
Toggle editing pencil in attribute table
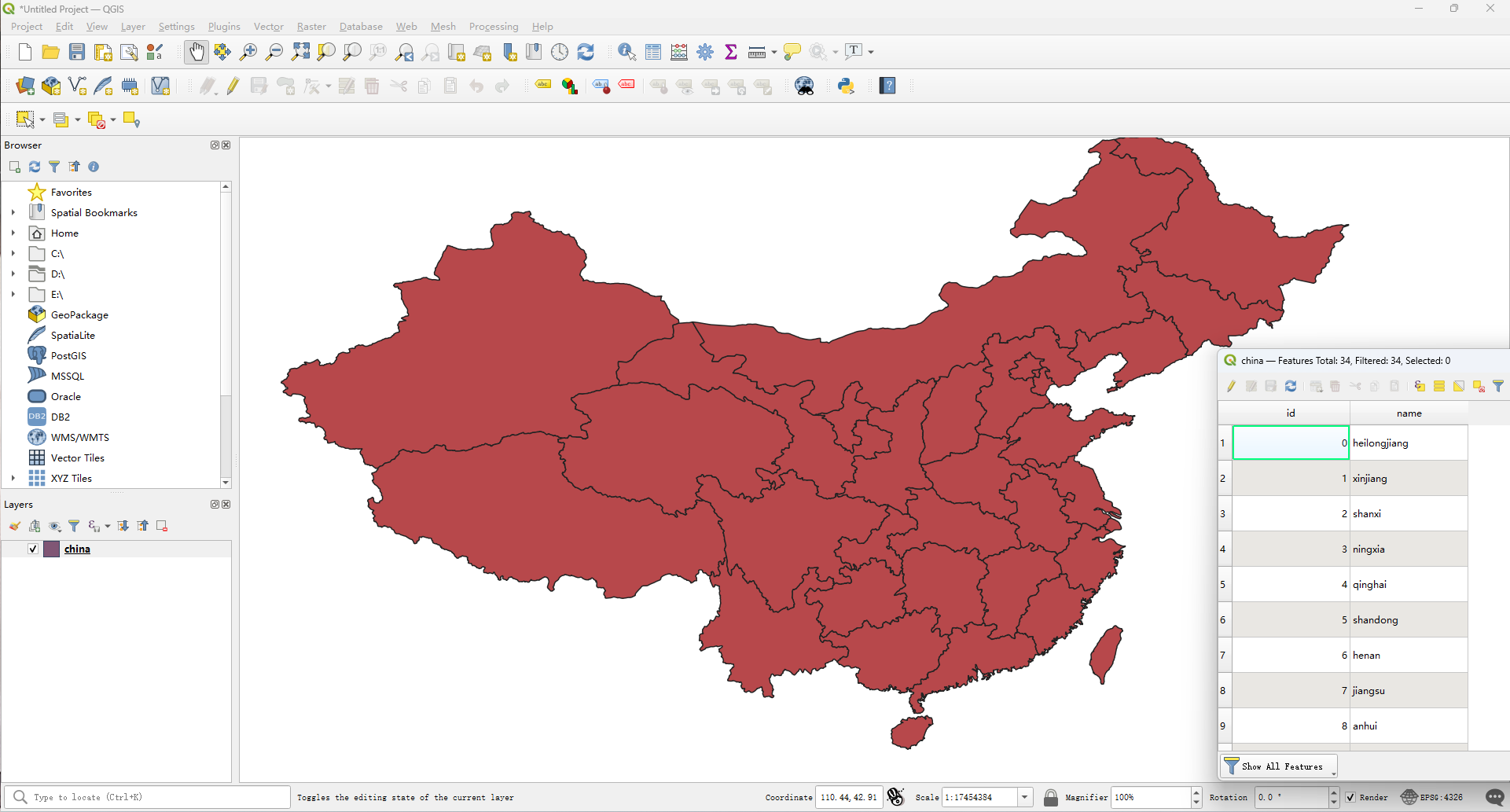point(1232,386)
